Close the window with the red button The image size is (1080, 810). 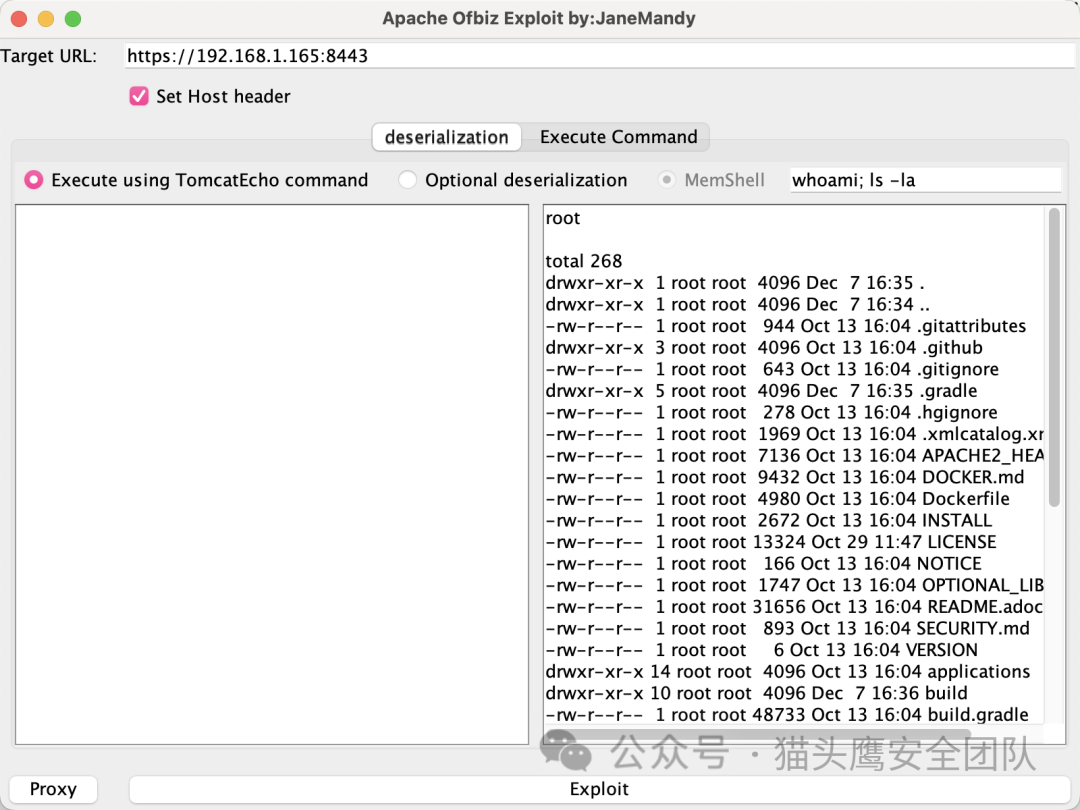tap(19, 19)
